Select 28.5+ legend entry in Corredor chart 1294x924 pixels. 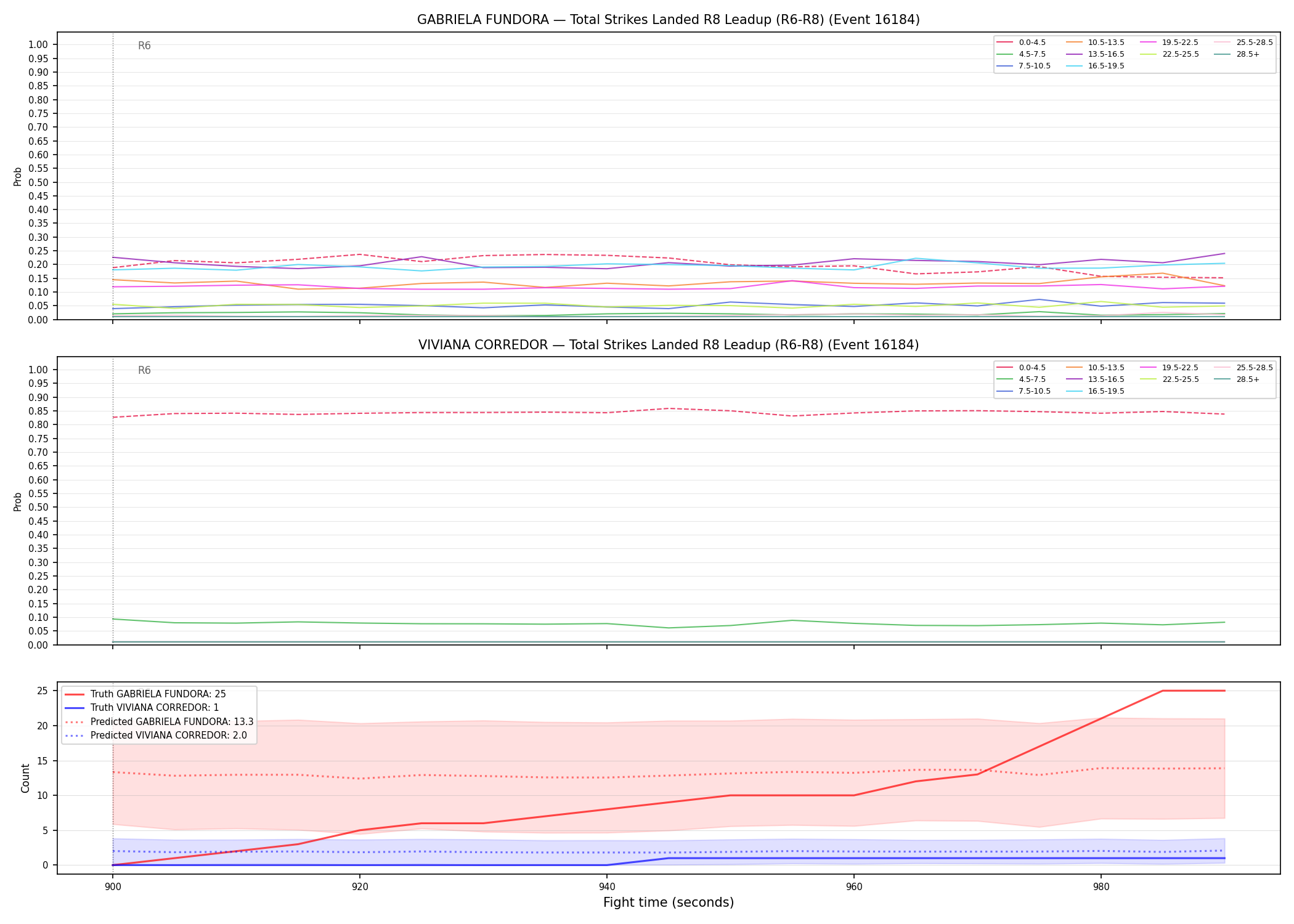click(x=1237, y=379)
